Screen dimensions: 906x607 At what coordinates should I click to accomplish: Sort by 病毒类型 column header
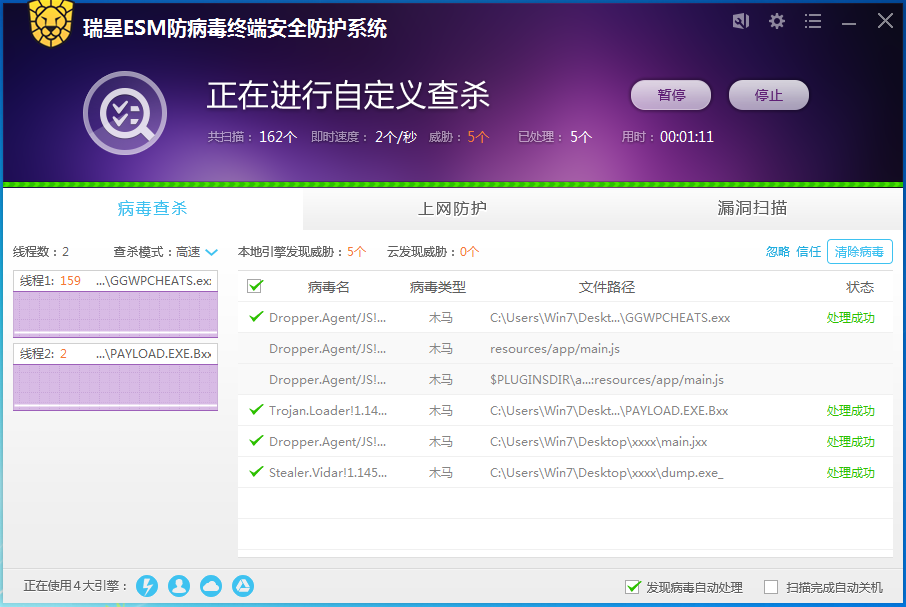pos(437,287)
